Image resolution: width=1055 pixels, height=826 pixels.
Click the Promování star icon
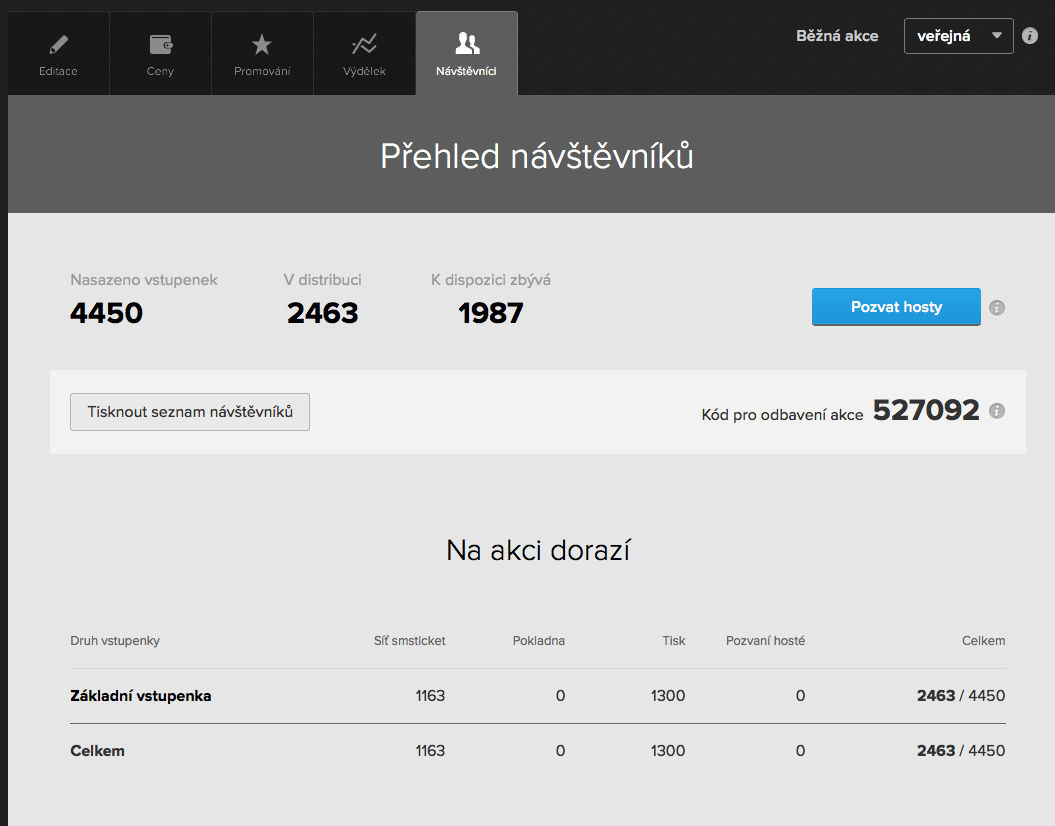262,44
